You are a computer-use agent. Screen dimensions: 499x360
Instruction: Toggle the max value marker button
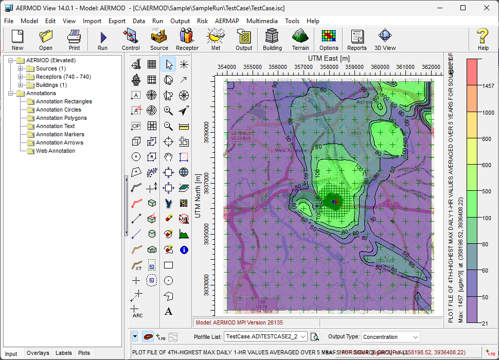pos(161,337)
